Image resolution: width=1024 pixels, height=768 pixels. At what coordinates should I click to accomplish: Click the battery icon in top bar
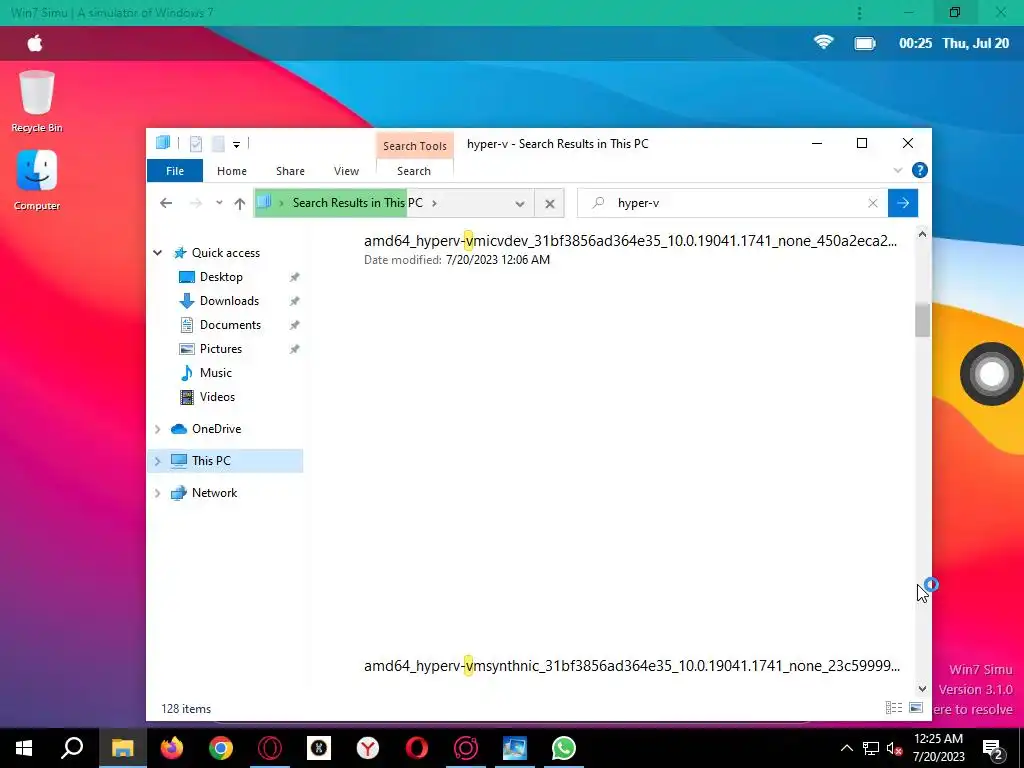tap(865, 43)
